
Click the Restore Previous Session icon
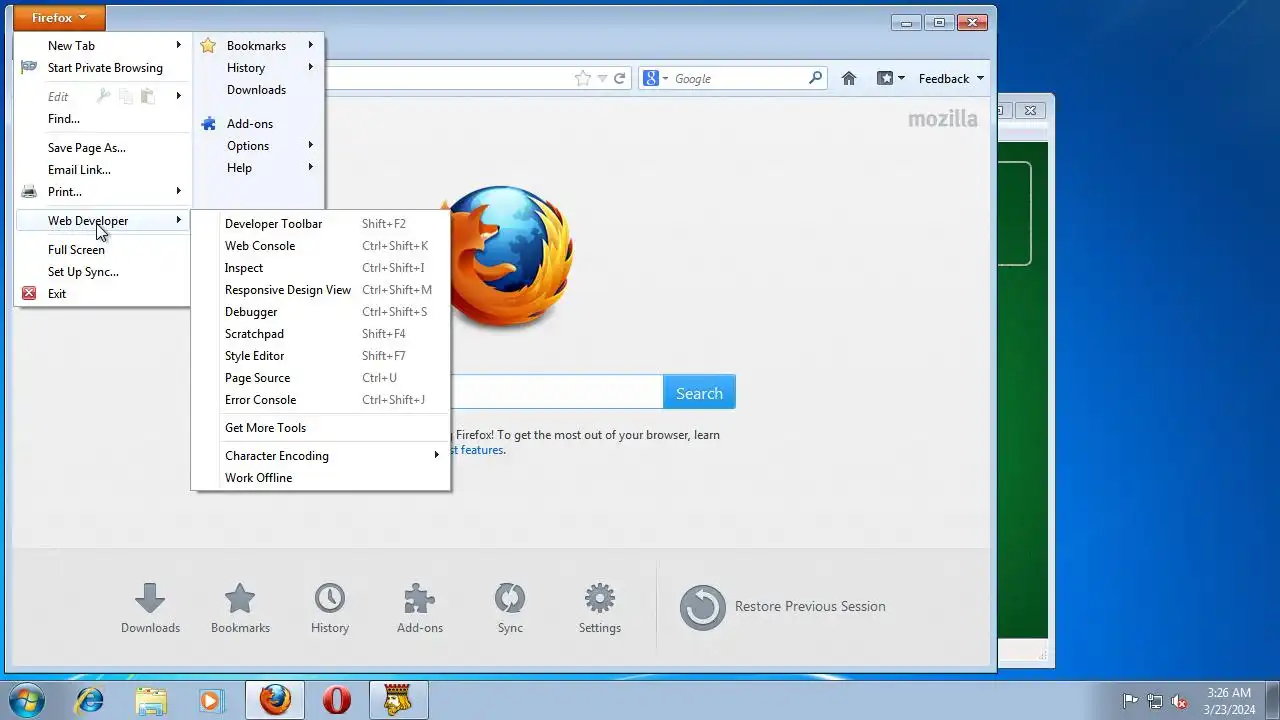click(x=703, y=607)
